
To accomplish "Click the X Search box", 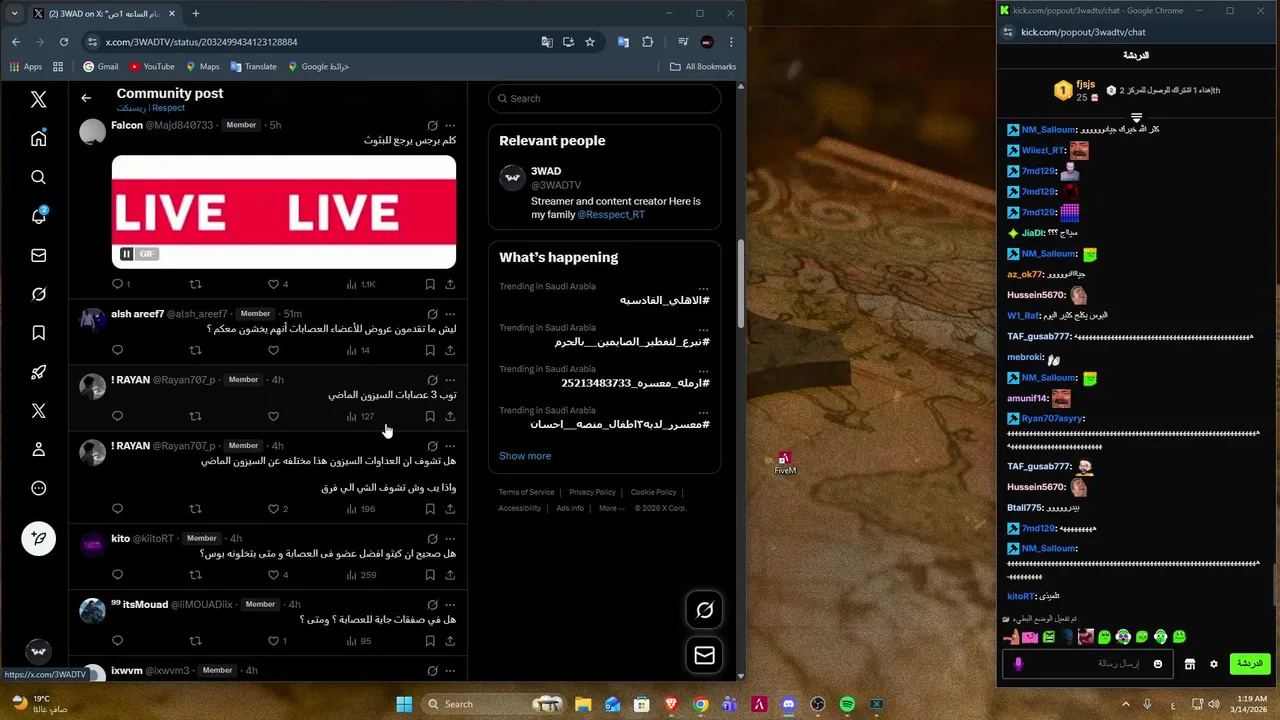I will point(604,98).
